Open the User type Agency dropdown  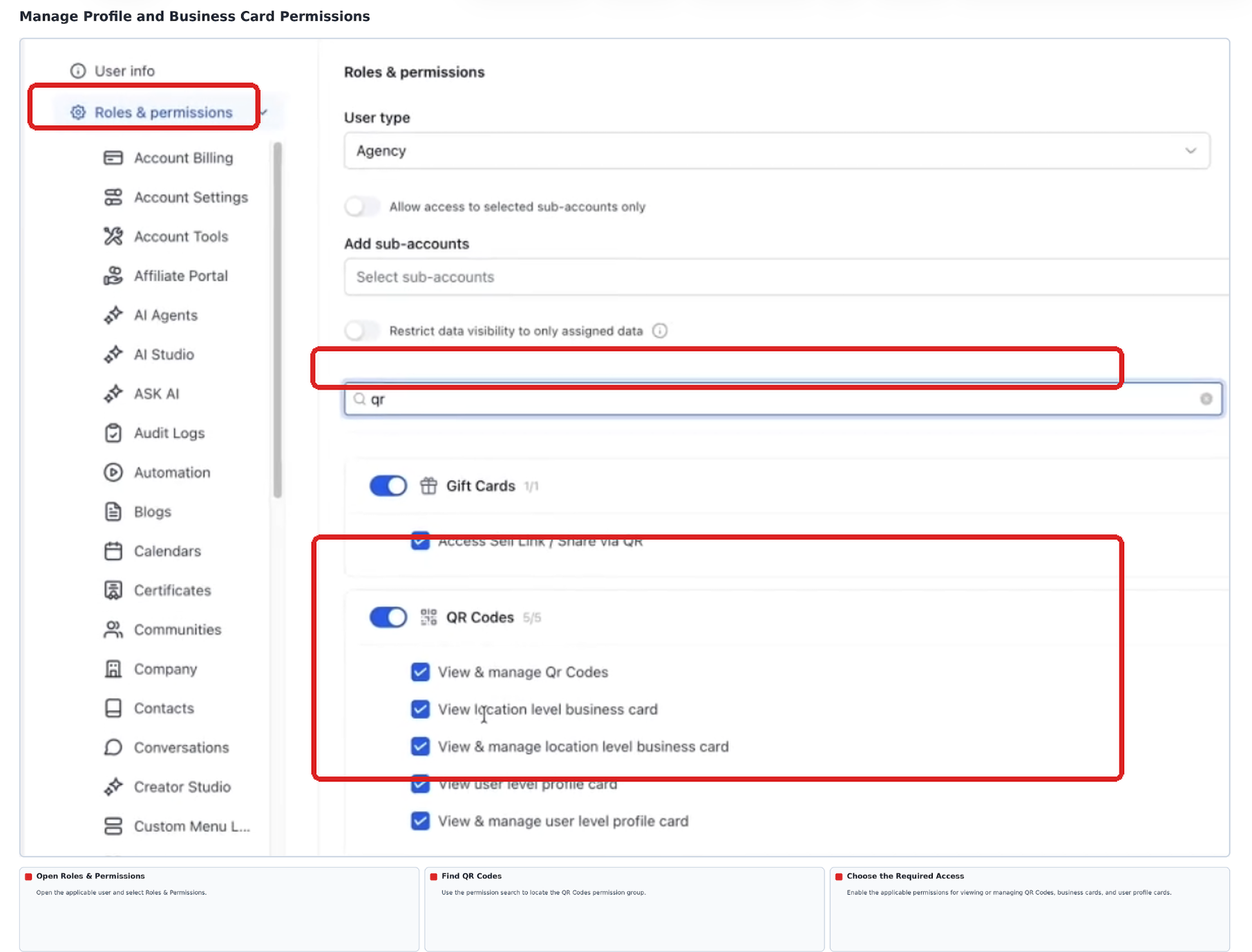777,151
